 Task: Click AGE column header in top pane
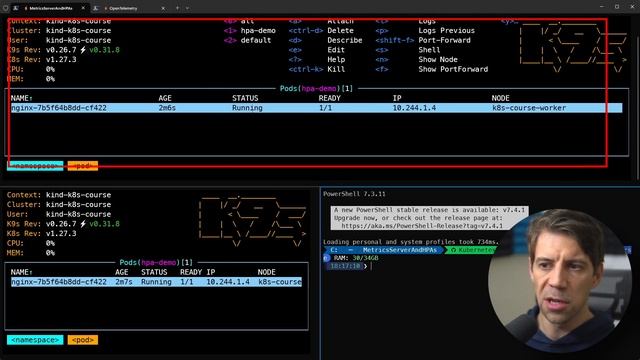coord(165,98)
